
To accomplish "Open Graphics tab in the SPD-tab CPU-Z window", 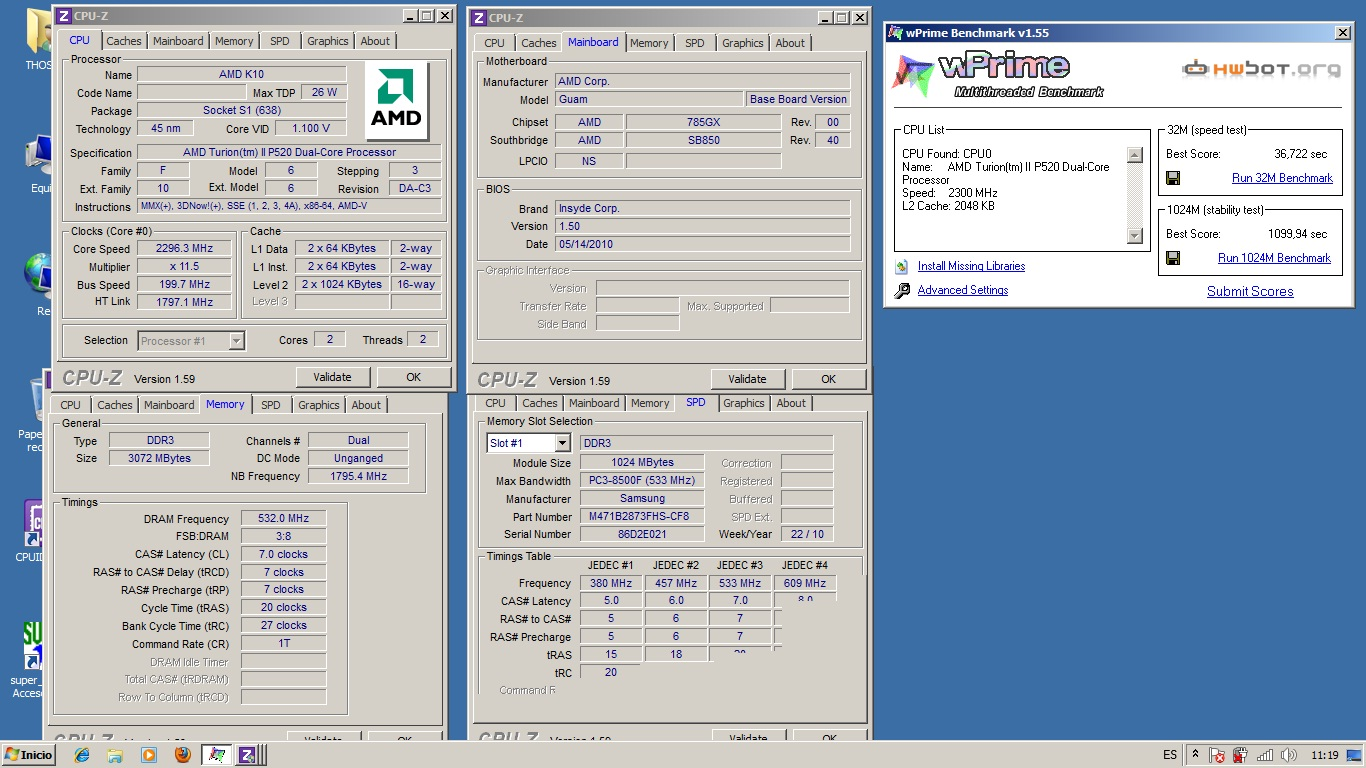I will coord(744,403).
